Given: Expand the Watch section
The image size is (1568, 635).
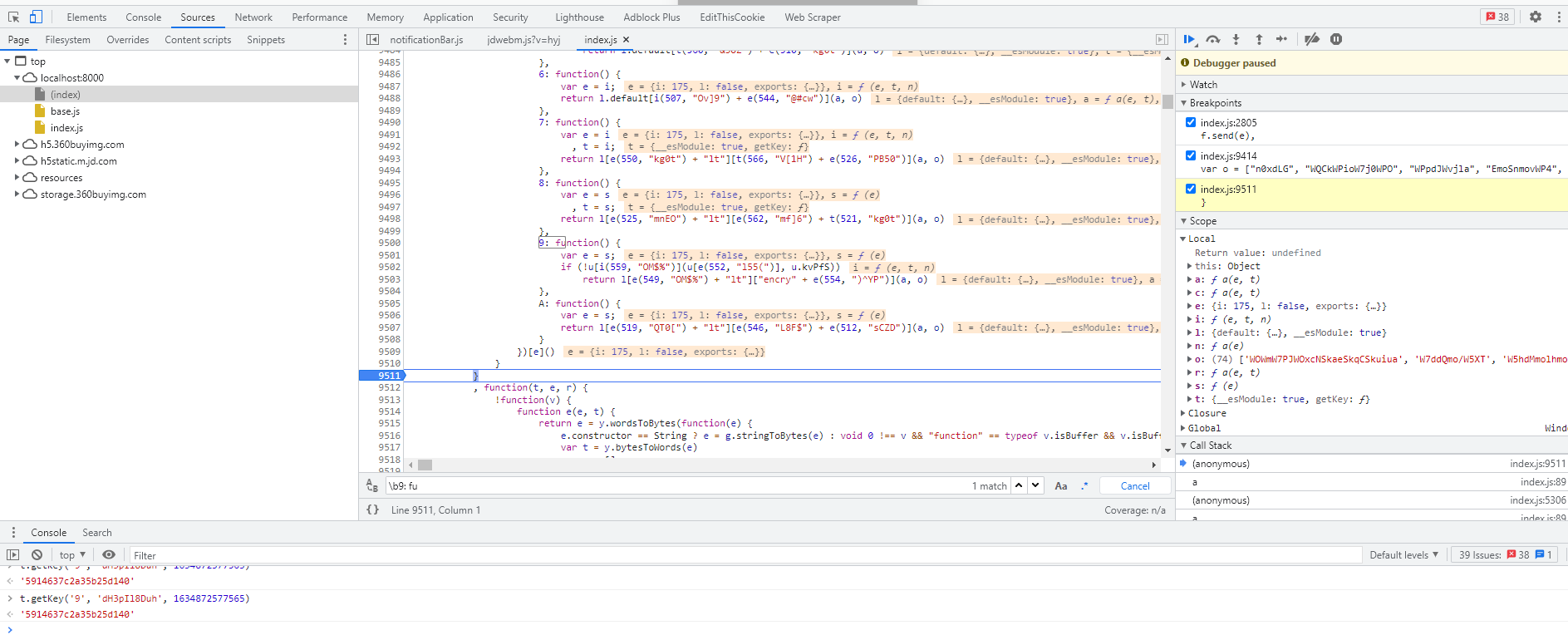Looking at the screenshot, I should pyautogui.click(x=1202, y=84).
